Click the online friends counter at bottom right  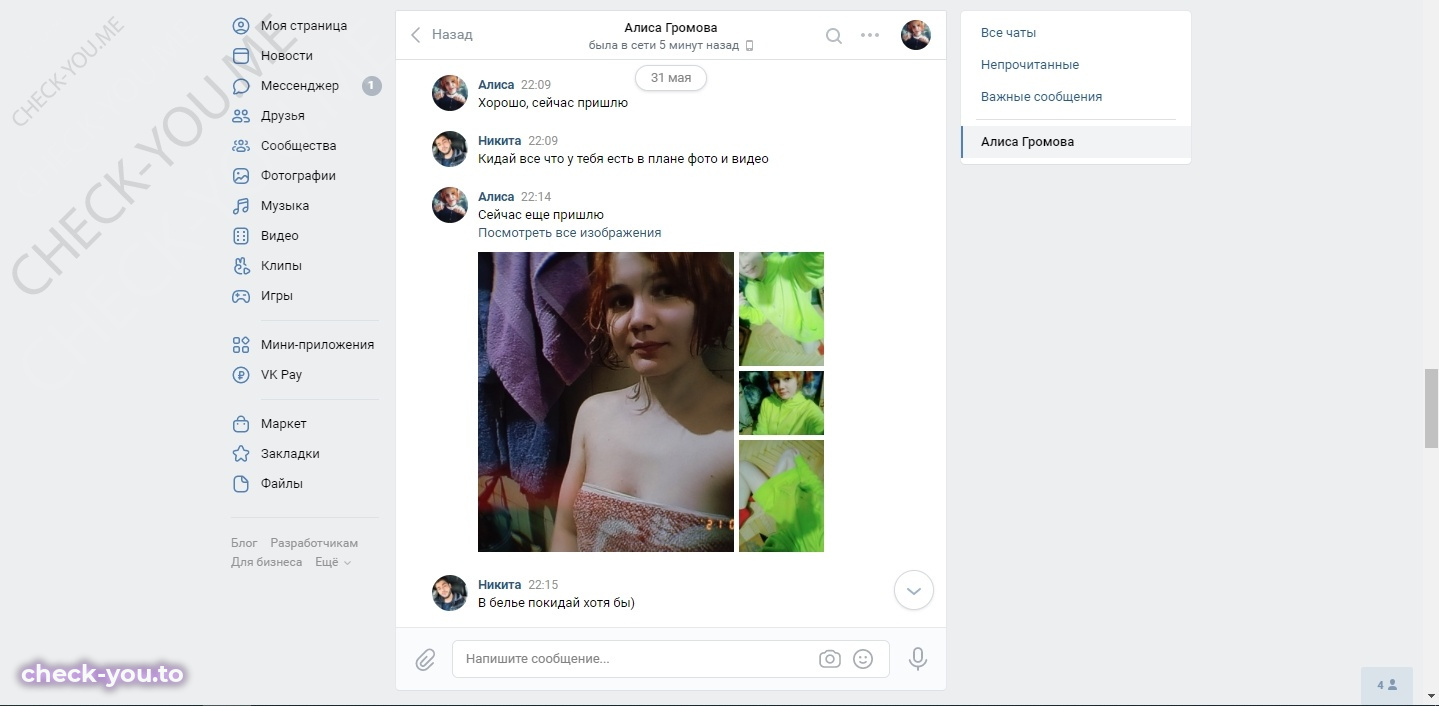[x=1387, y=685]
